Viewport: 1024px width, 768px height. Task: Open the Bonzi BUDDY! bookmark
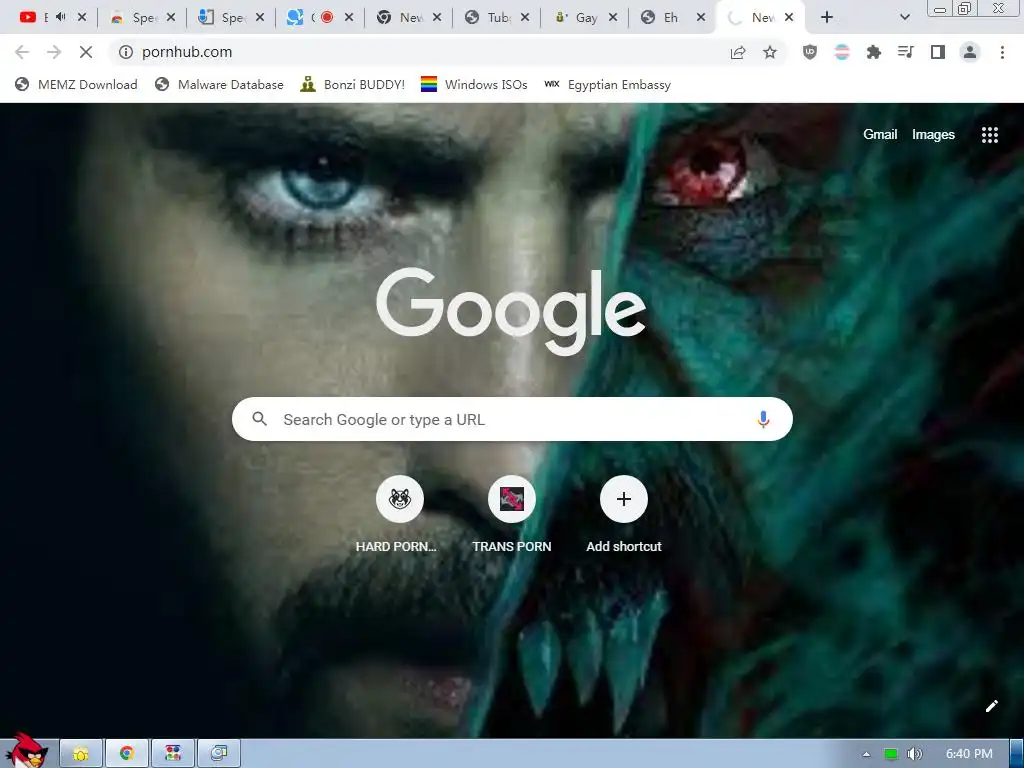[x=353, y=85]
